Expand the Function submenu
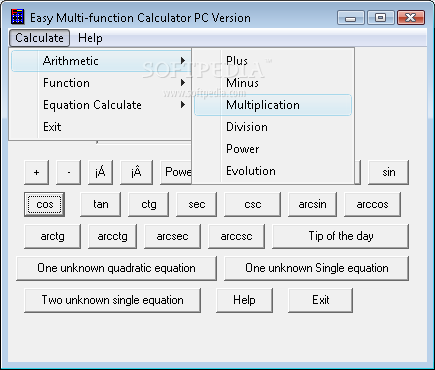 pyautogui.click(x=101, y=83)
